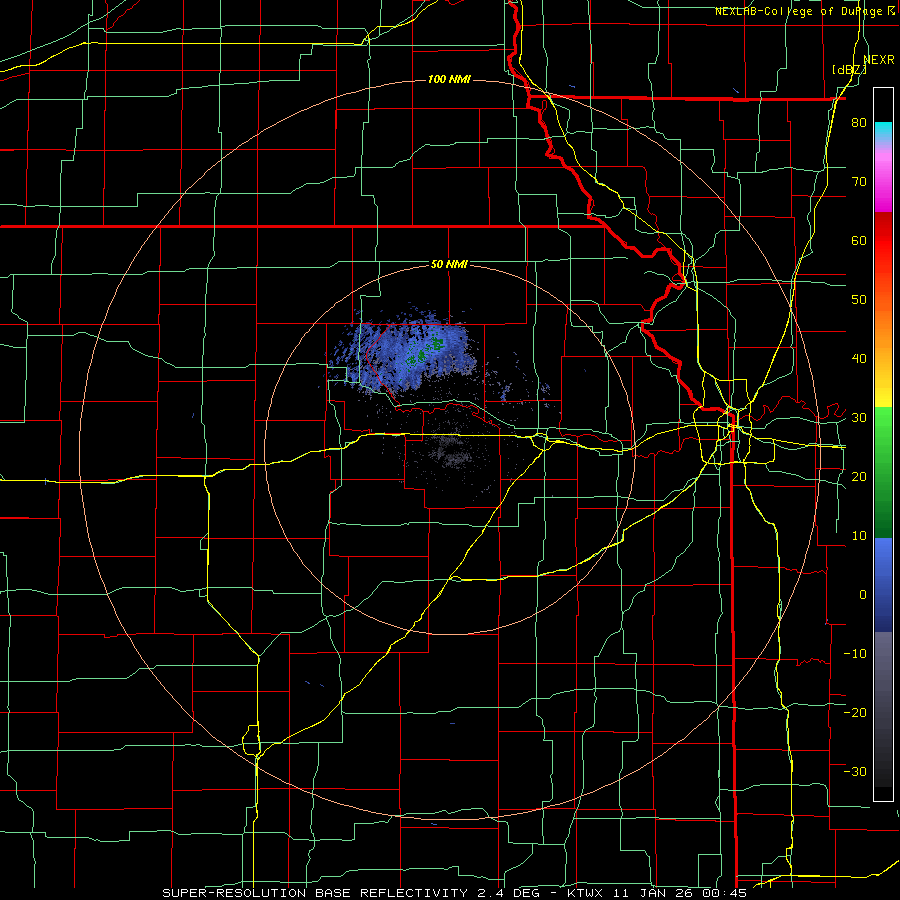Click the -10 value on the dBZ scale
This screenshot has width=900, height=900.
point(855,653)
